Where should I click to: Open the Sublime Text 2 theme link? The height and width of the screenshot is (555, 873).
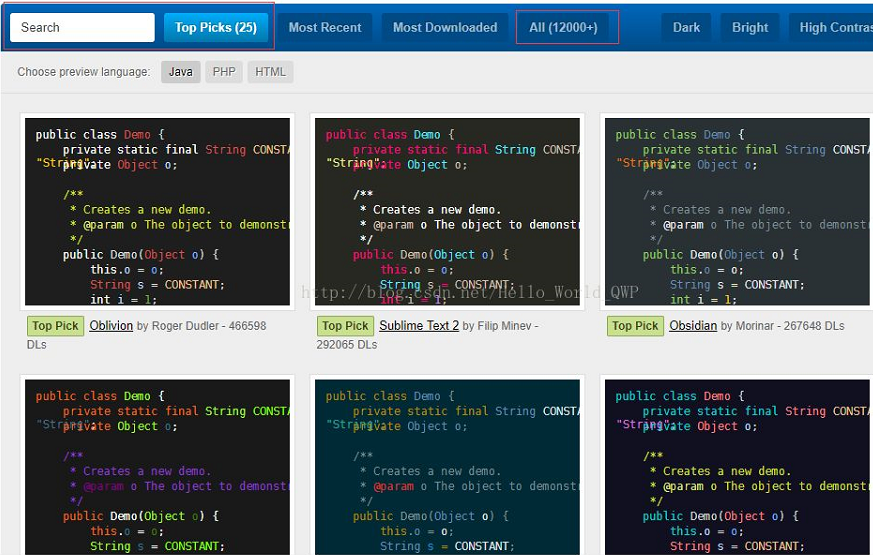(x=419, y=326)
